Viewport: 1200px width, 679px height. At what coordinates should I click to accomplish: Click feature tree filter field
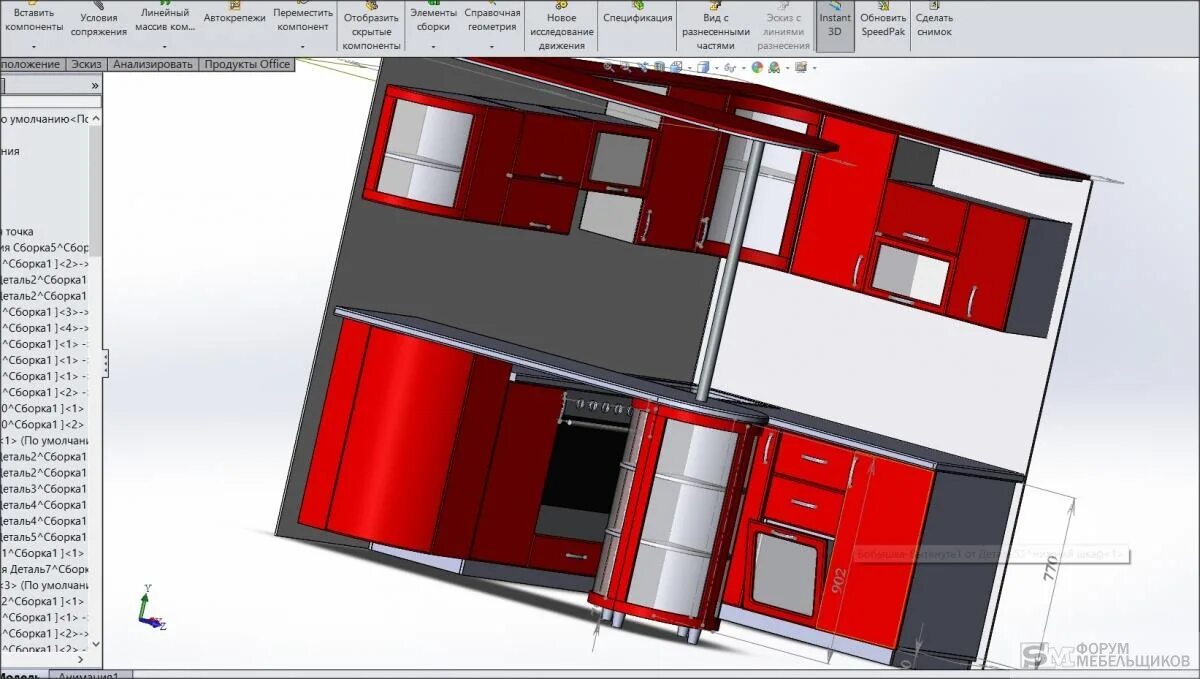50,101
